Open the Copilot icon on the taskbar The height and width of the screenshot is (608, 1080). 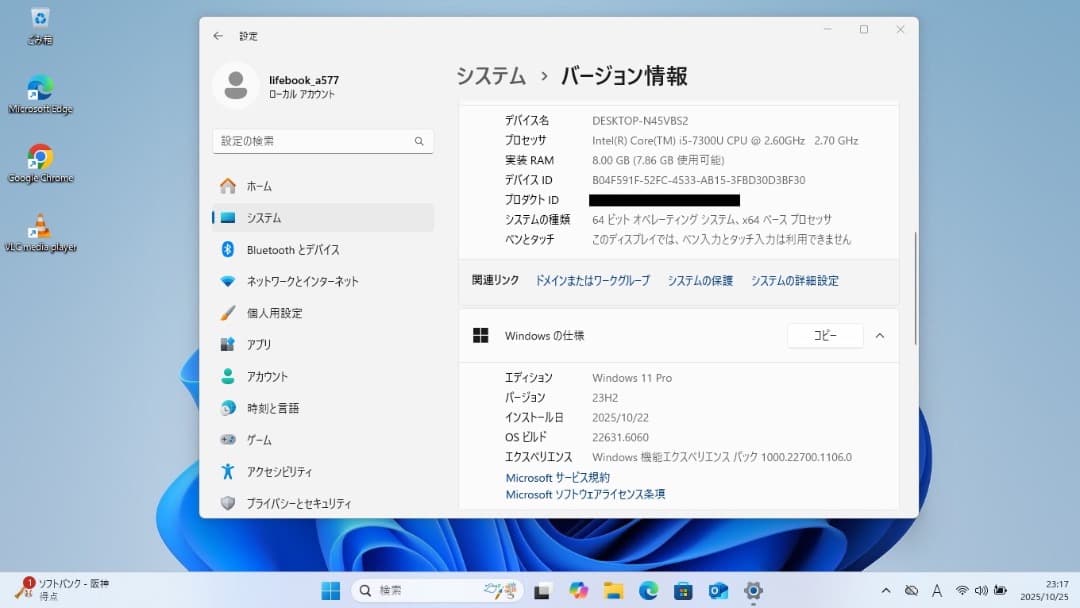point(578,590)
